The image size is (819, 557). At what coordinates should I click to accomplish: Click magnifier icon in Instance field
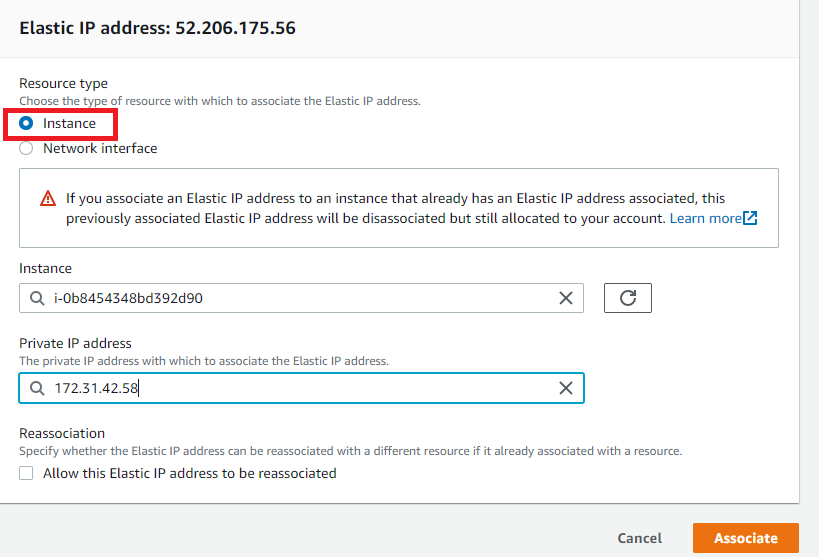[x=37, y=298]
